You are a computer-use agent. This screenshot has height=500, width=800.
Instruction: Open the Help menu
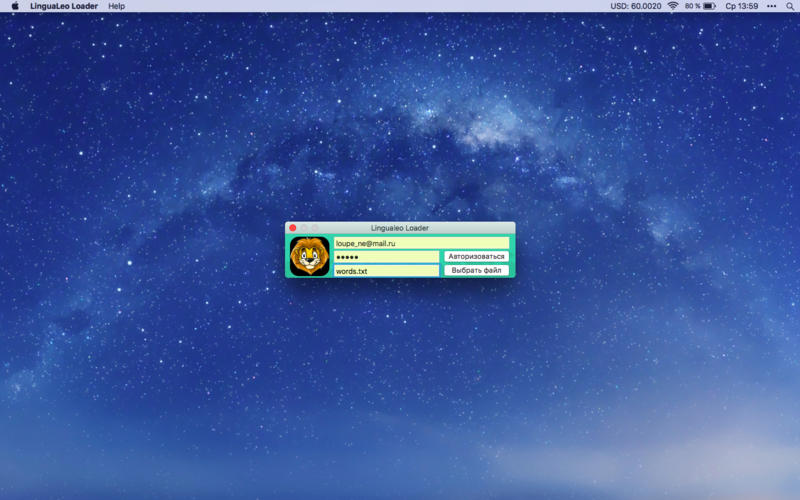click(117, 6)
